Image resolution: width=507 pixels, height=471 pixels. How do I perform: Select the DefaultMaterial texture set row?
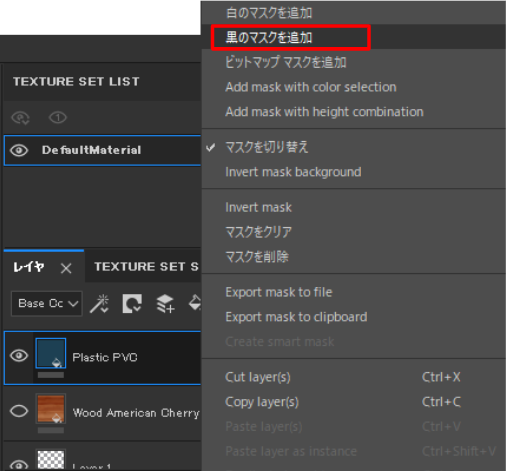pos(102,150)
